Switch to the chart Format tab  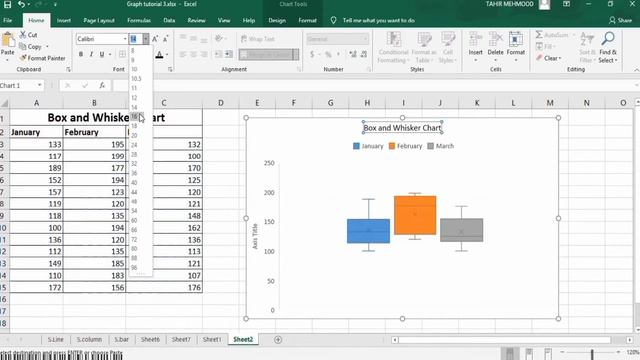coord(307,20)
